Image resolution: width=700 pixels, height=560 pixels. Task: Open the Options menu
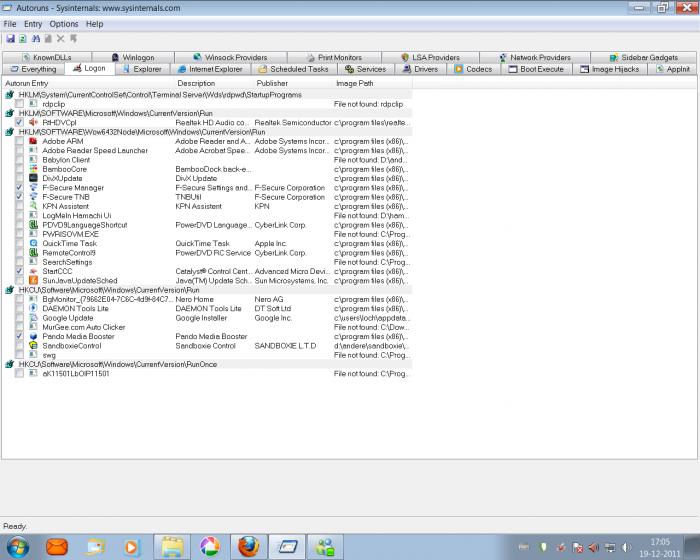[64, 24]
